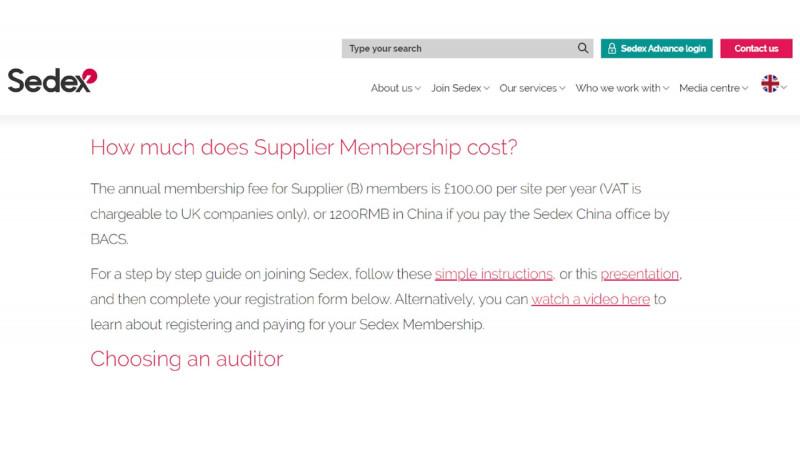Click the UK flag language icon
Screen dimensions: 800x462
770,84
